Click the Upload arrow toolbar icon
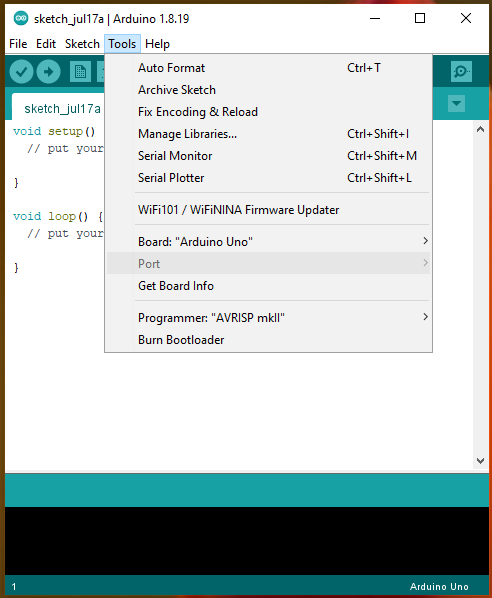Viewport: 492px width, 598px height. pyautogui.click(x=48, y=71)
